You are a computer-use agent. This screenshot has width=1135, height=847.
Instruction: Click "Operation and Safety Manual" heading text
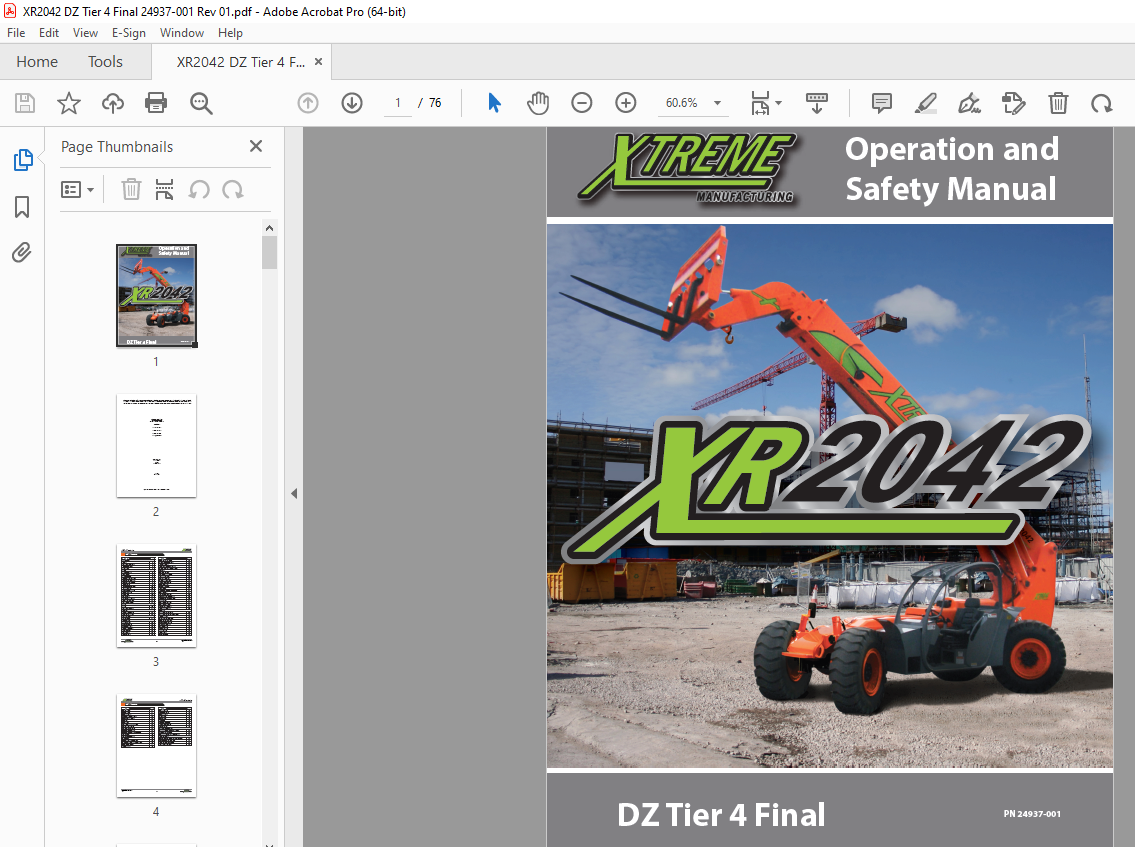pos(951,169)
